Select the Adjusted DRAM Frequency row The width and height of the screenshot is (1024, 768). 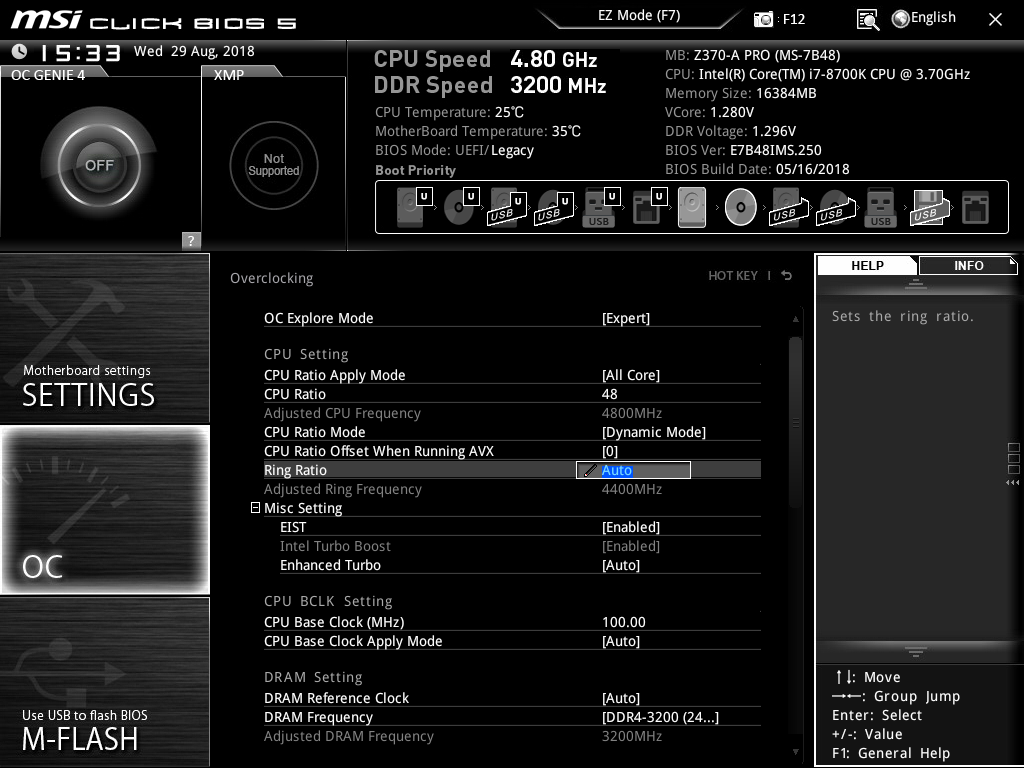(512, 736)
